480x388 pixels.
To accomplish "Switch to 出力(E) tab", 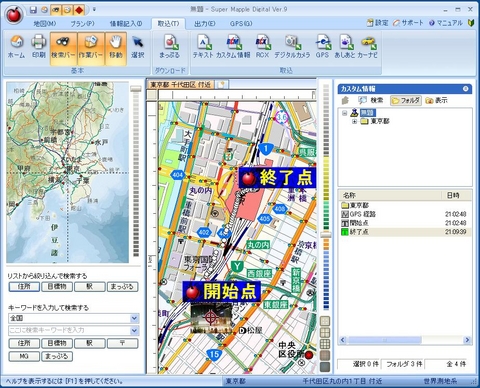I will tap(205, 23).
